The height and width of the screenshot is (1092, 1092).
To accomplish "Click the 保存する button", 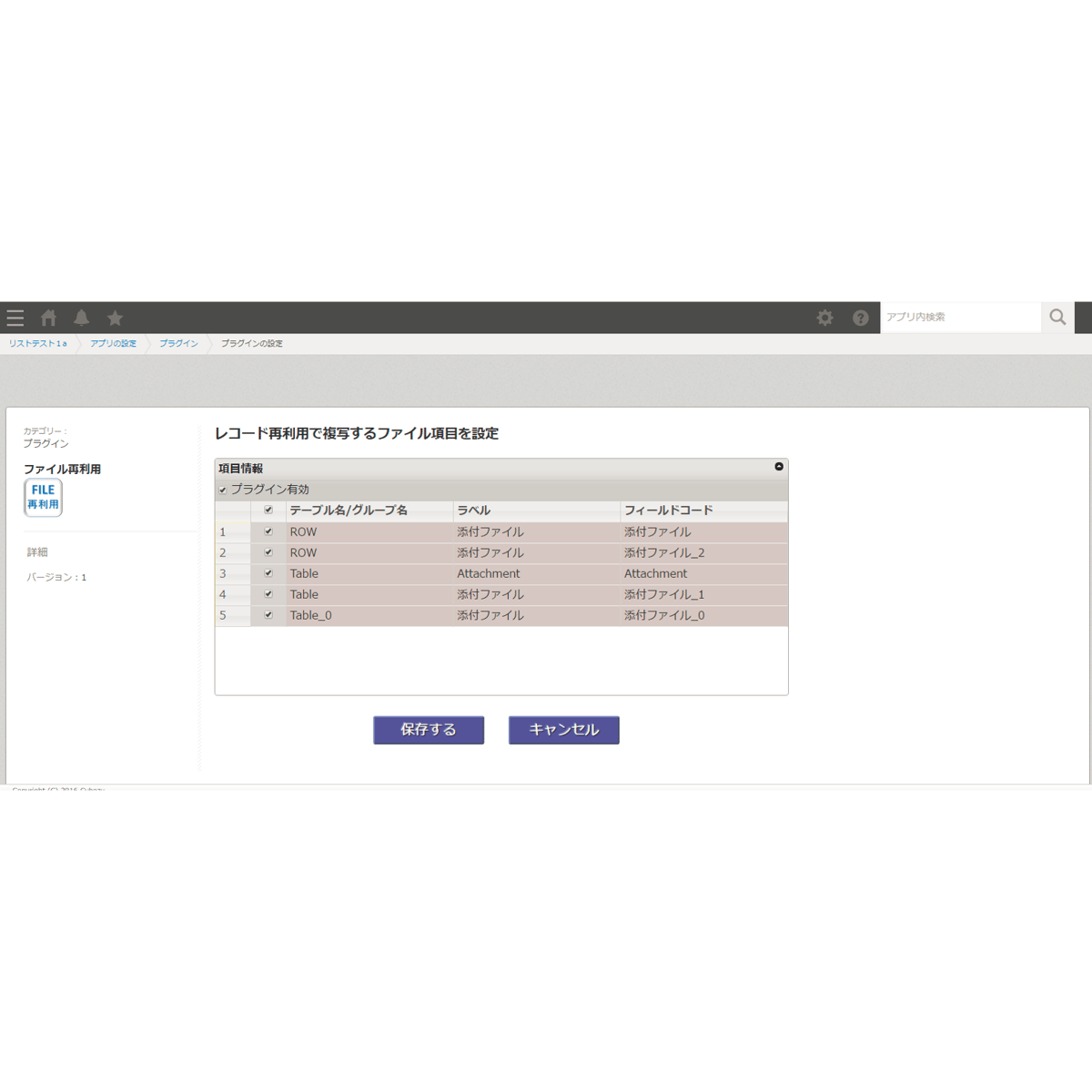I will [x=428, y=730].
